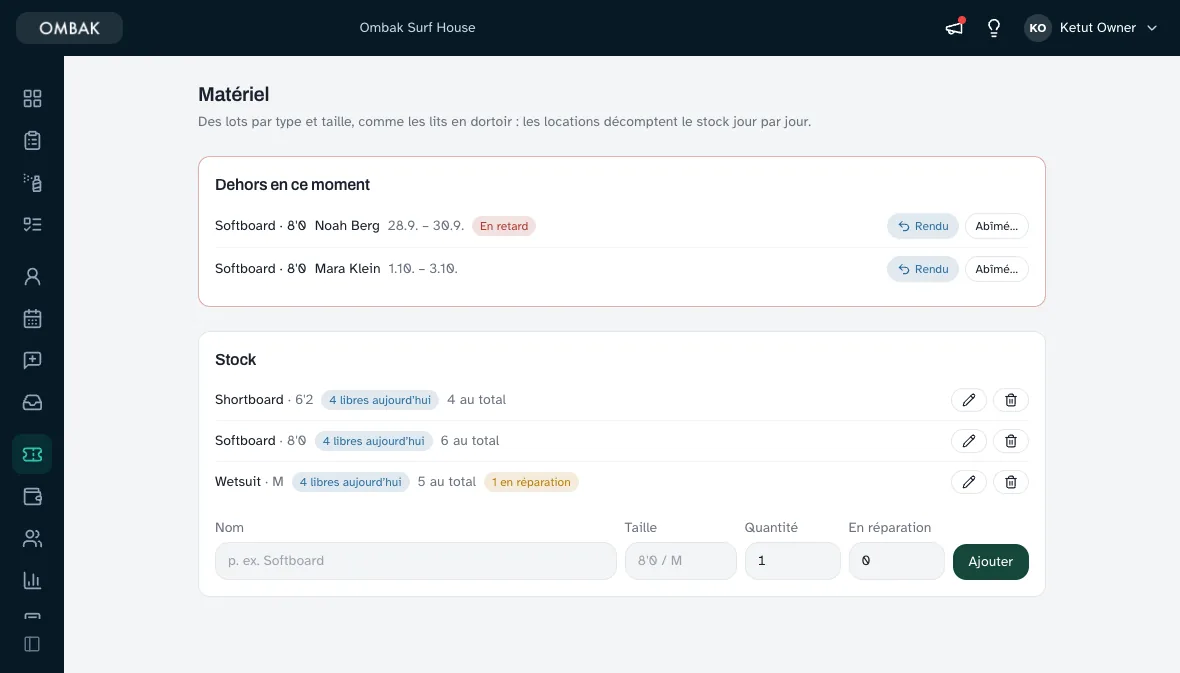Open the message-plus chat icon in sidebar
The width and height of the screenshot is (1180, 673).
(x=32, y=361)
